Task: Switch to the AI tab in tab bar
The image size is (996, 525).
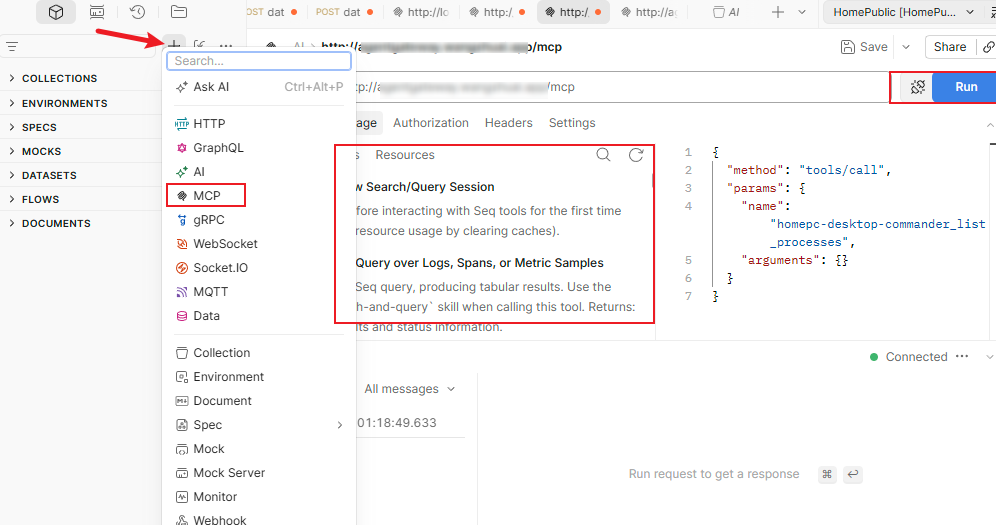Action: 727,12
